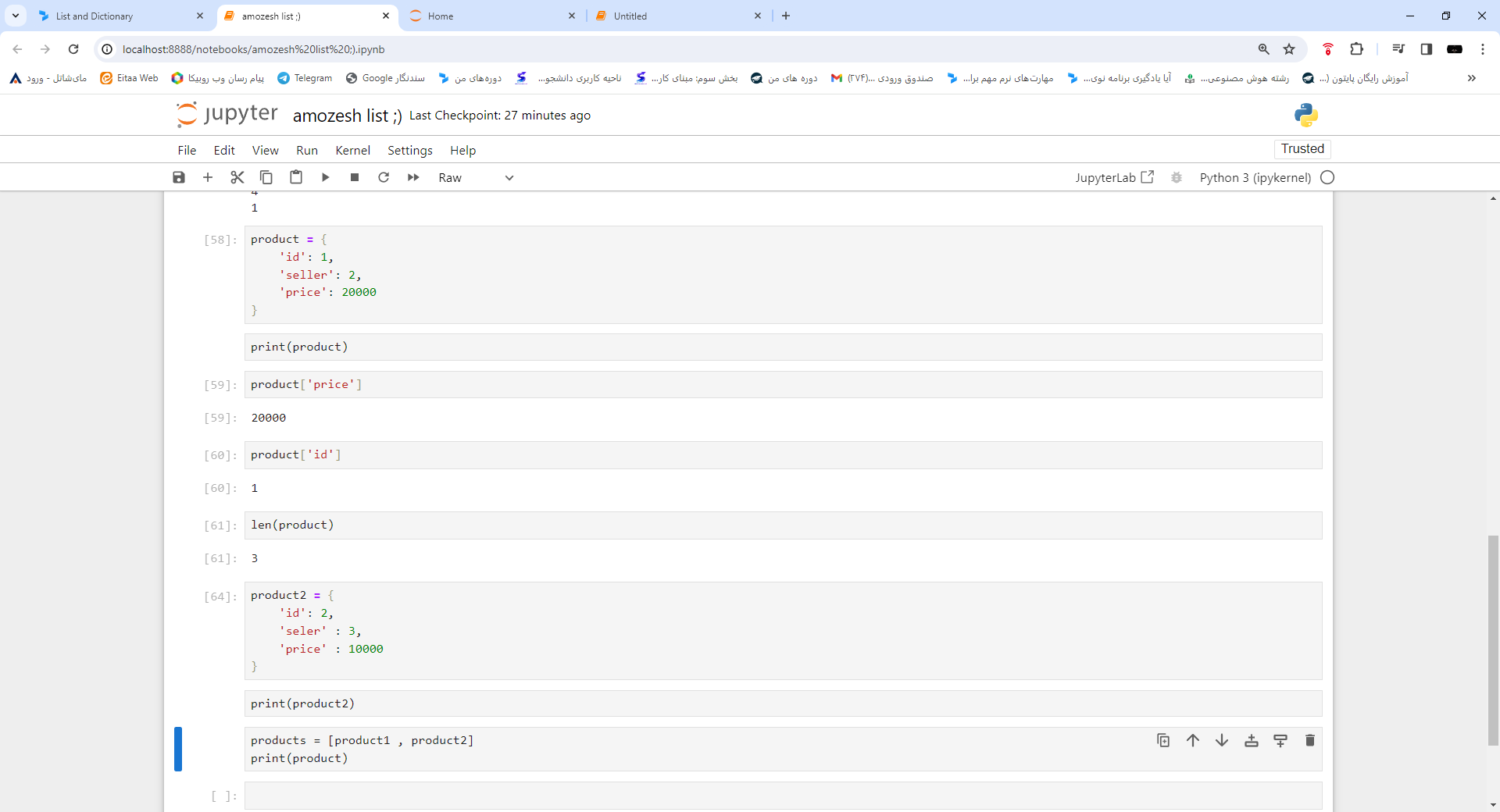Open the tab search dropdown arrow

point(16,16)
